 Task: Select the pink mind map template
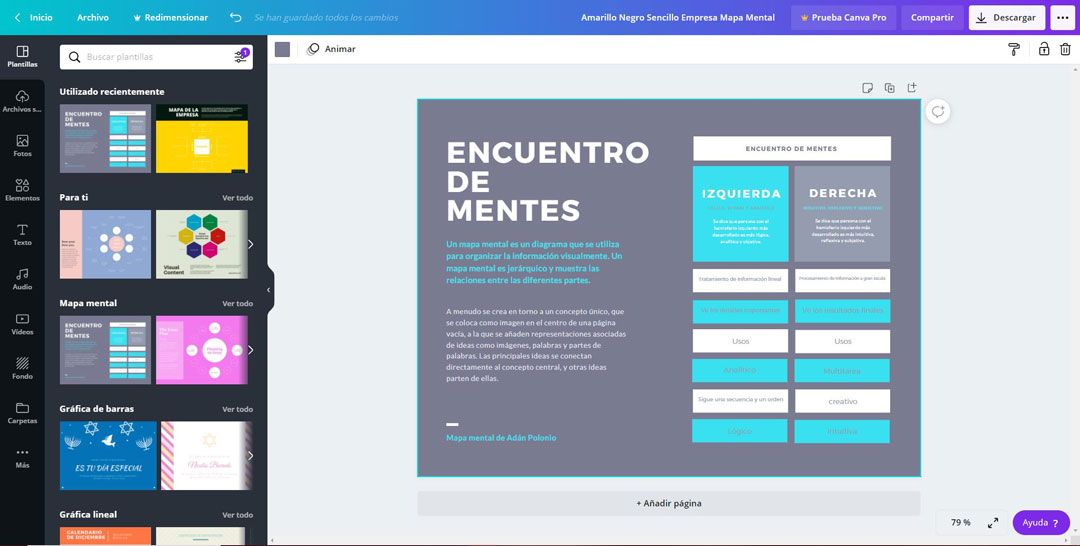pos(201,350)
